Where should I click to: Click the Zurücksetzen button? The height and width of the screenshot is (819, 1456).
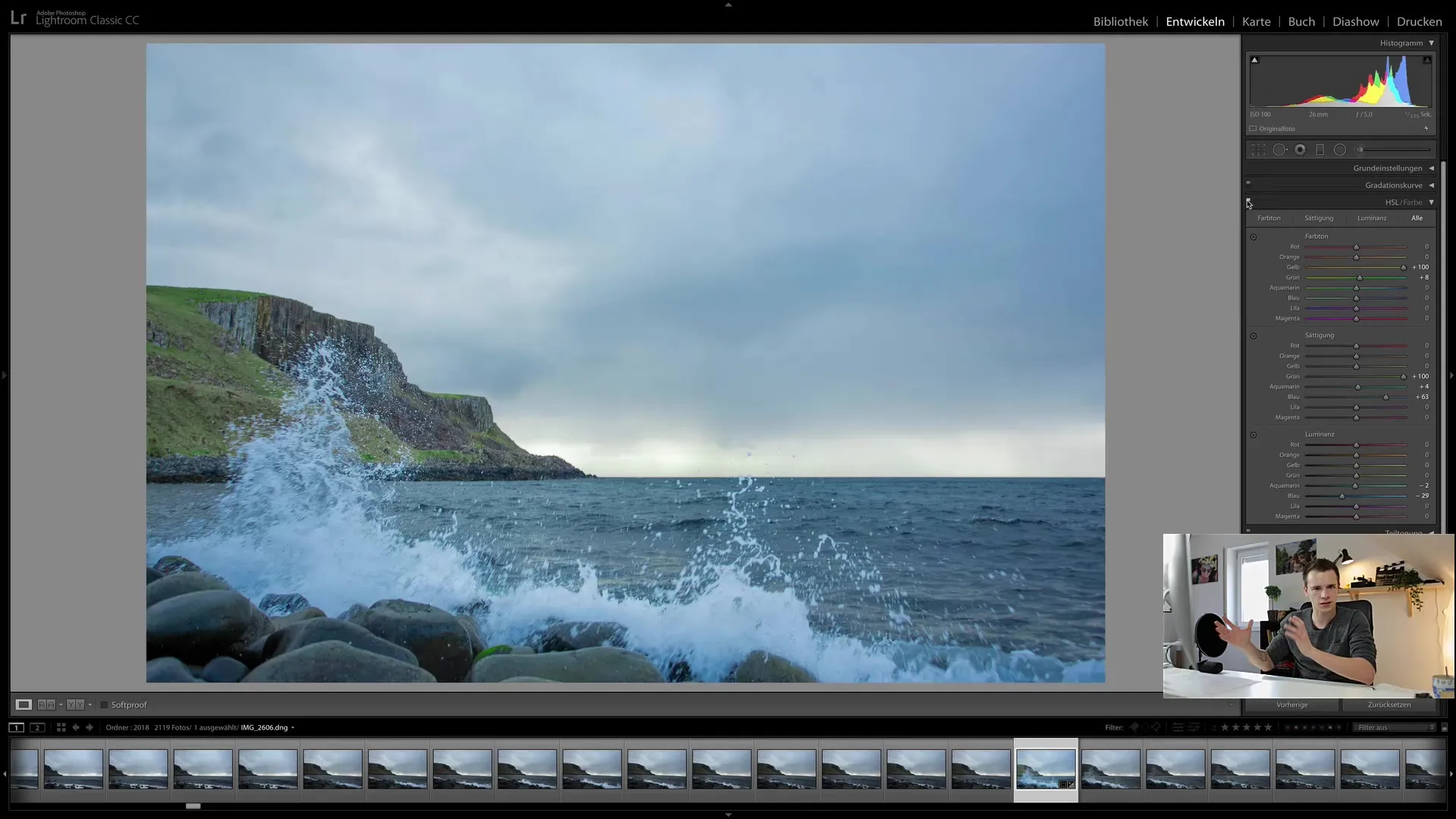click(1389, 705)
